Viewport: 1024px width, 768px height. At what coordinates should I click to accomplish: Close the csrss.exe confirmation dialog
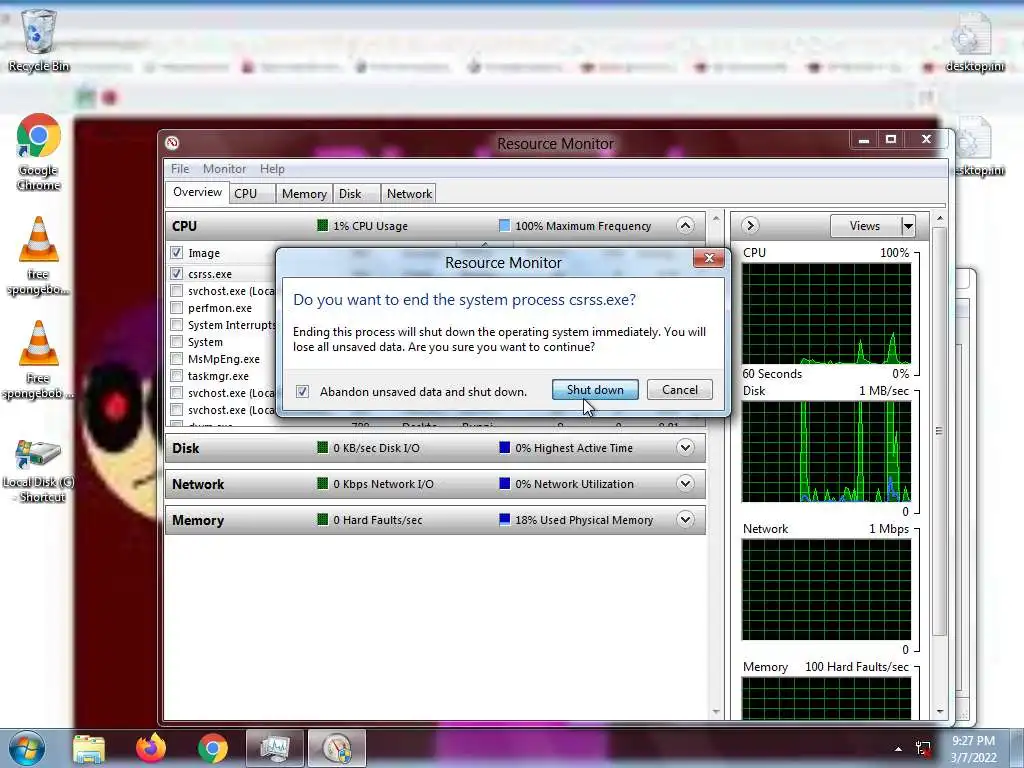click(709, 259)
